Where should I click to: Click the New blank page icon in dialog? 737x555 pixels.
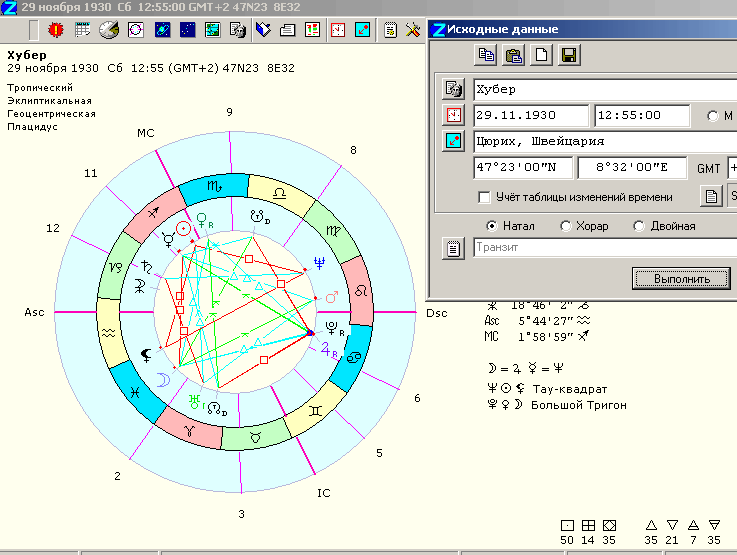541,55
